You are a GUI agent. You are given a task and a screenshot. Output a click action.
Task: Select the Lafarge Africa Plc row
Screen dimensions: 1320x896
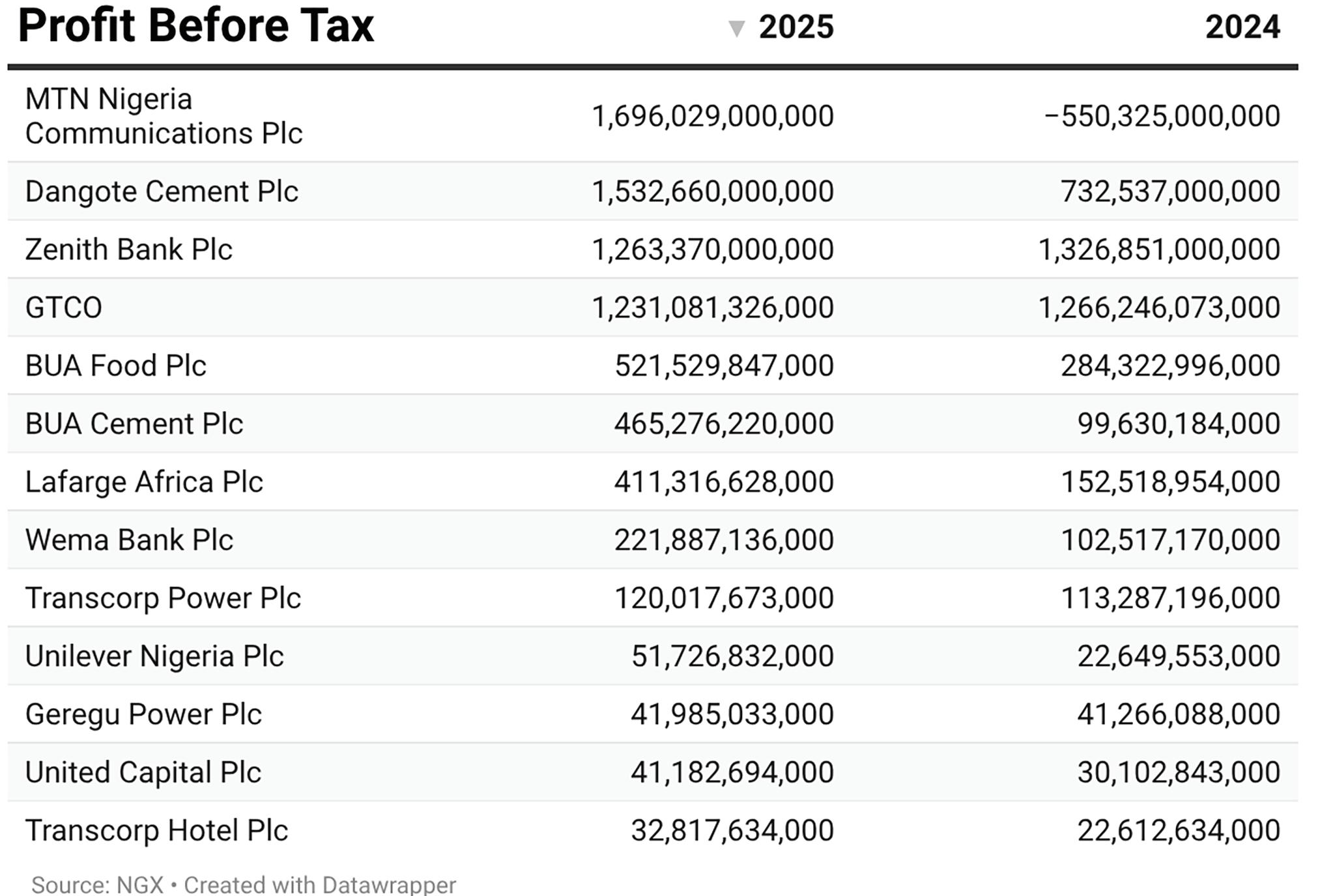click(653, 482)
